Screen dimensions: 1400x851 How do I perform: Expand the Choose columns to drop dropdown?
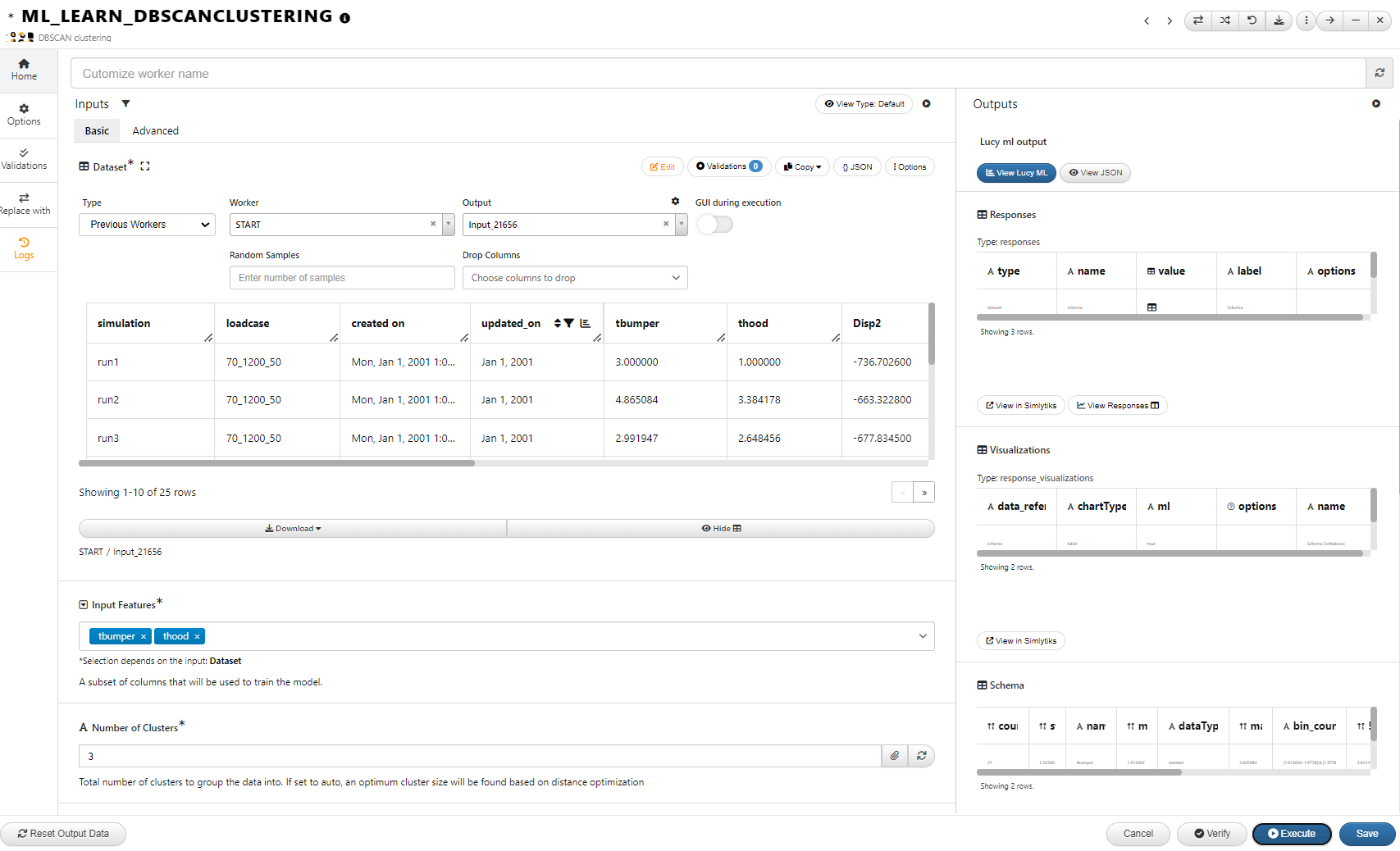(574, 278)
